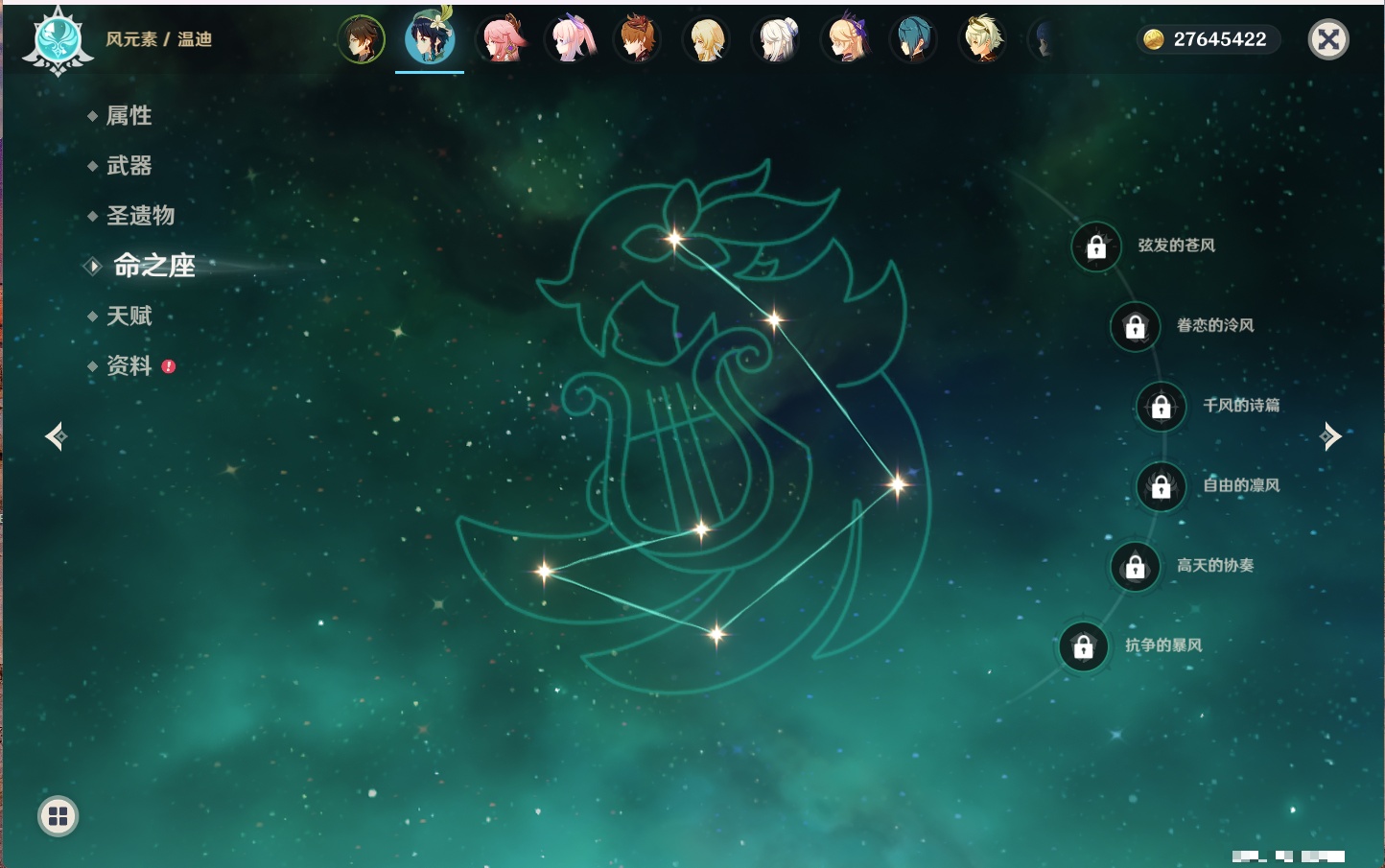
Task: Click the 眷恋的泠风 constellation name
Action: (x=1215, y=325)
